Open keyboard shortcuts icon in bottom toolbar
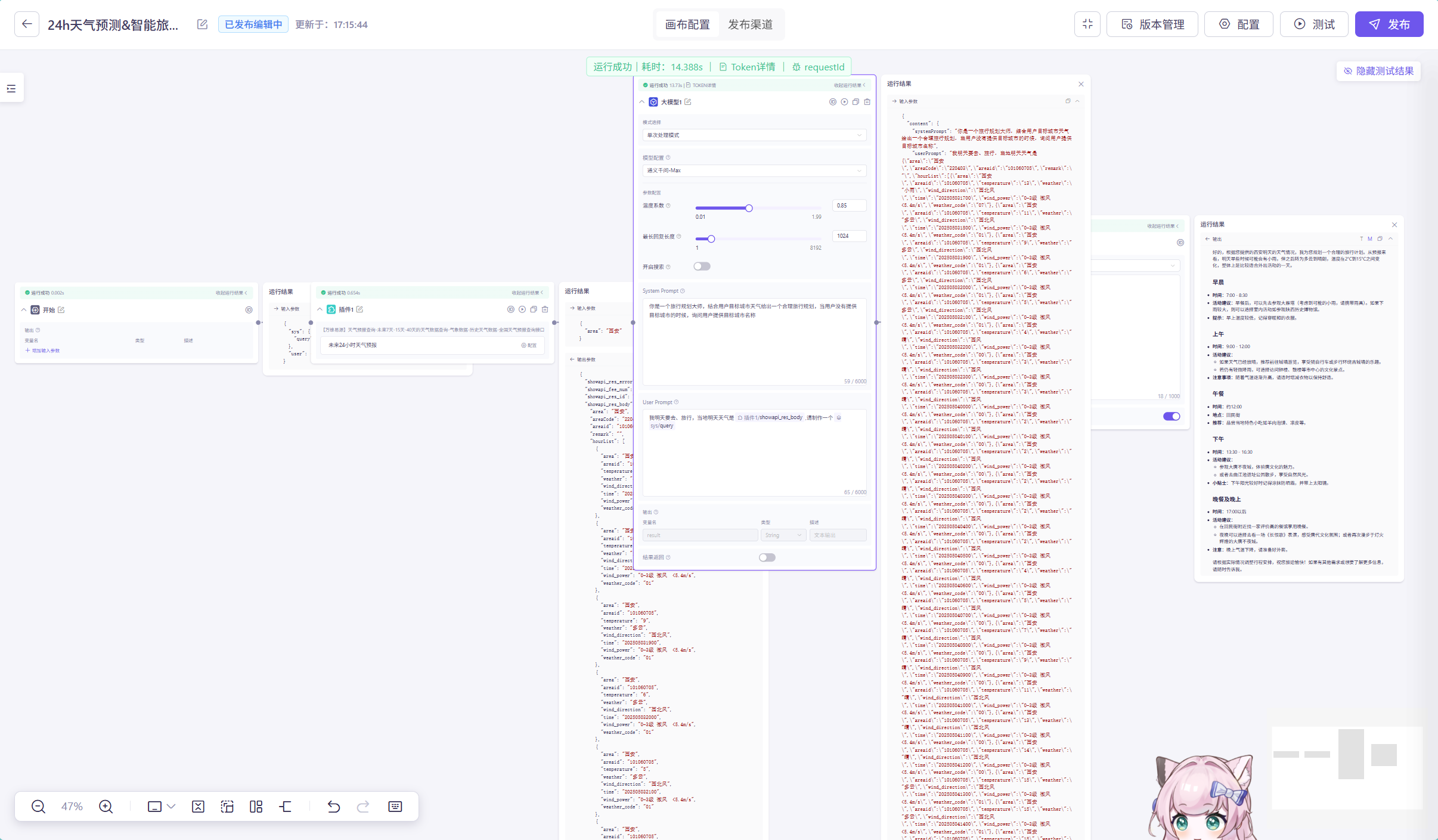The image size is (1438, 840). click(x=395, y=807)
